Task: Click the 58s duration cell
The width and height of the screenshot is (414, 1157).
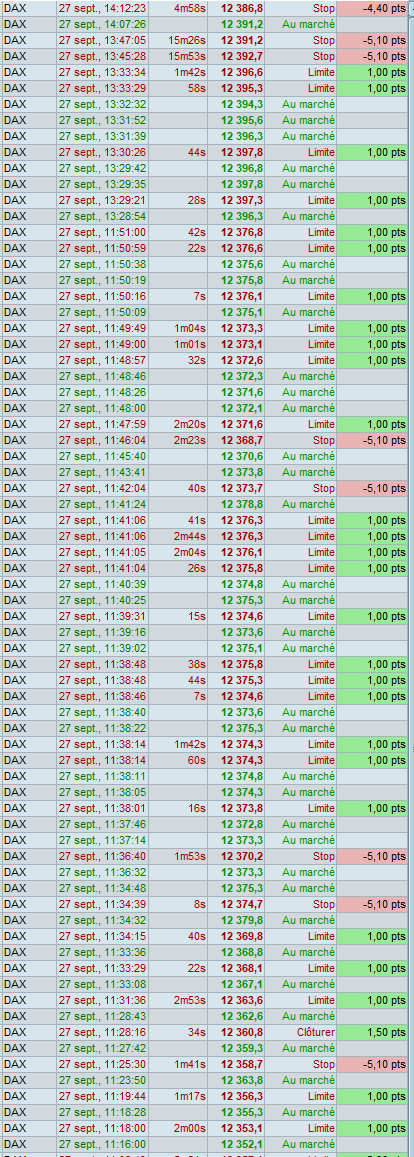Action: 179,88
